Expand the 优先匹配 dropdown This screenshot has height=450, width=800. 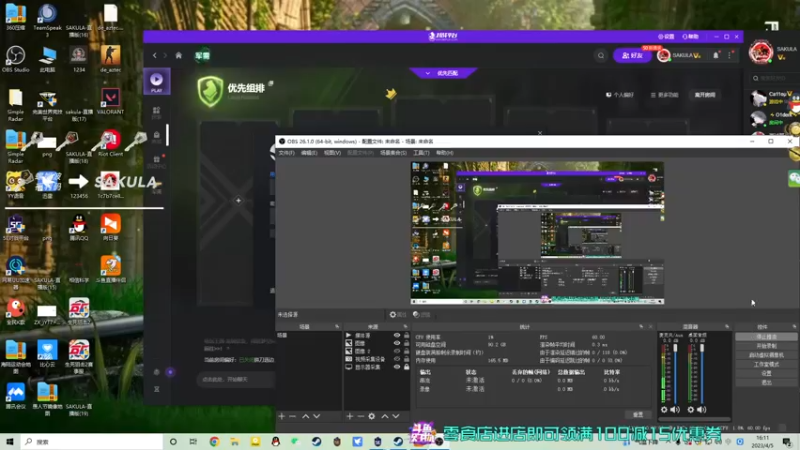[443, 73]
